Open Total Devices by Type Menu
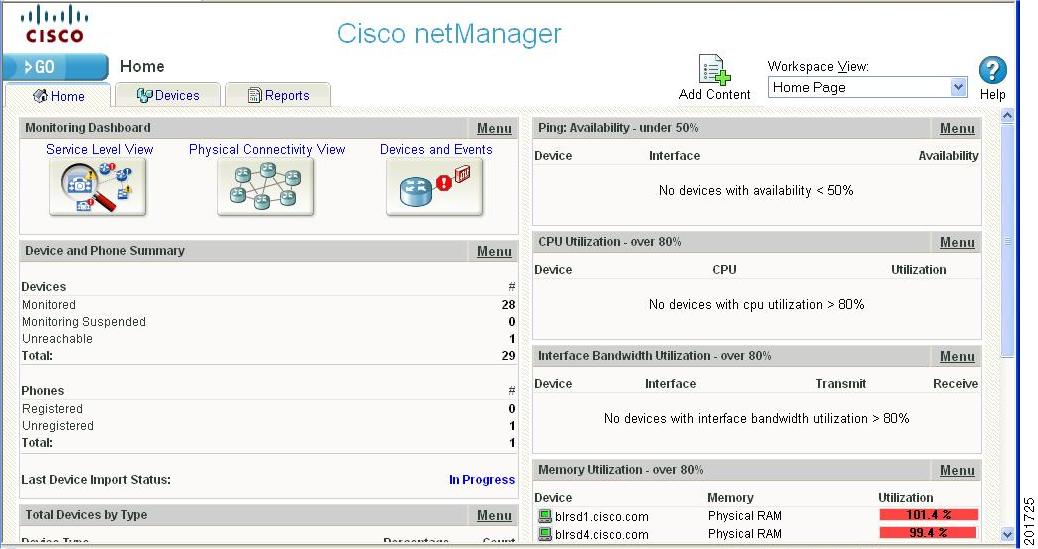Image resolution: width=1038 pixels, height=549 pixels. pos(494,515)
